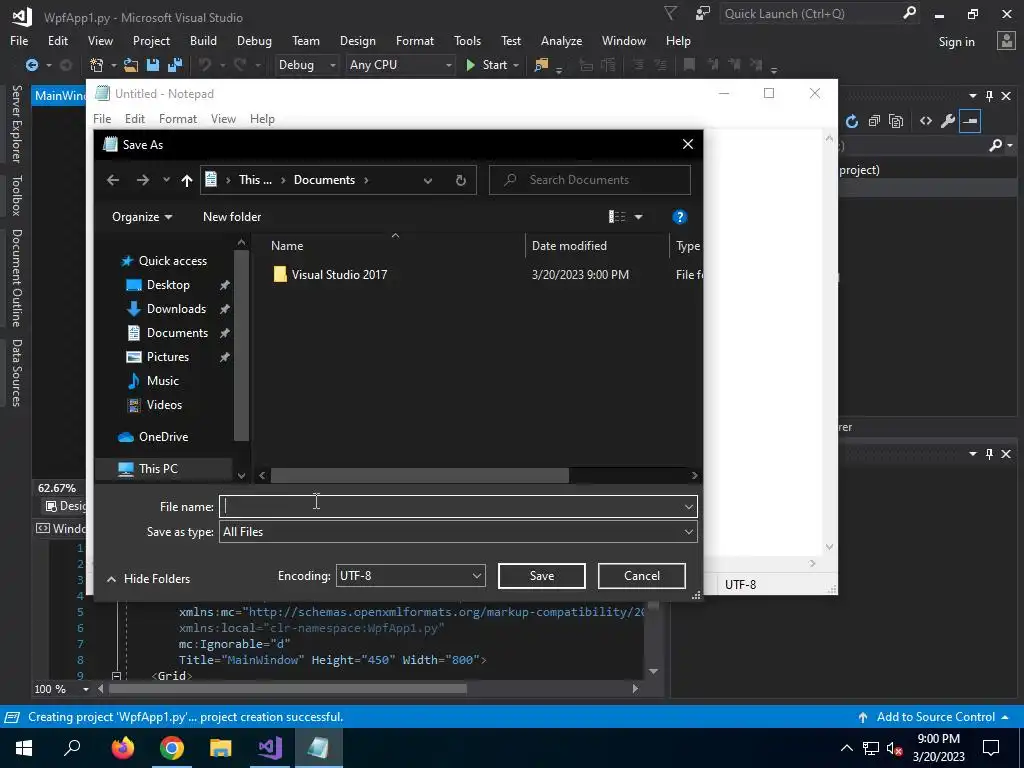Click the Navigate Backward toolbar icon

[x=31, y=65]
